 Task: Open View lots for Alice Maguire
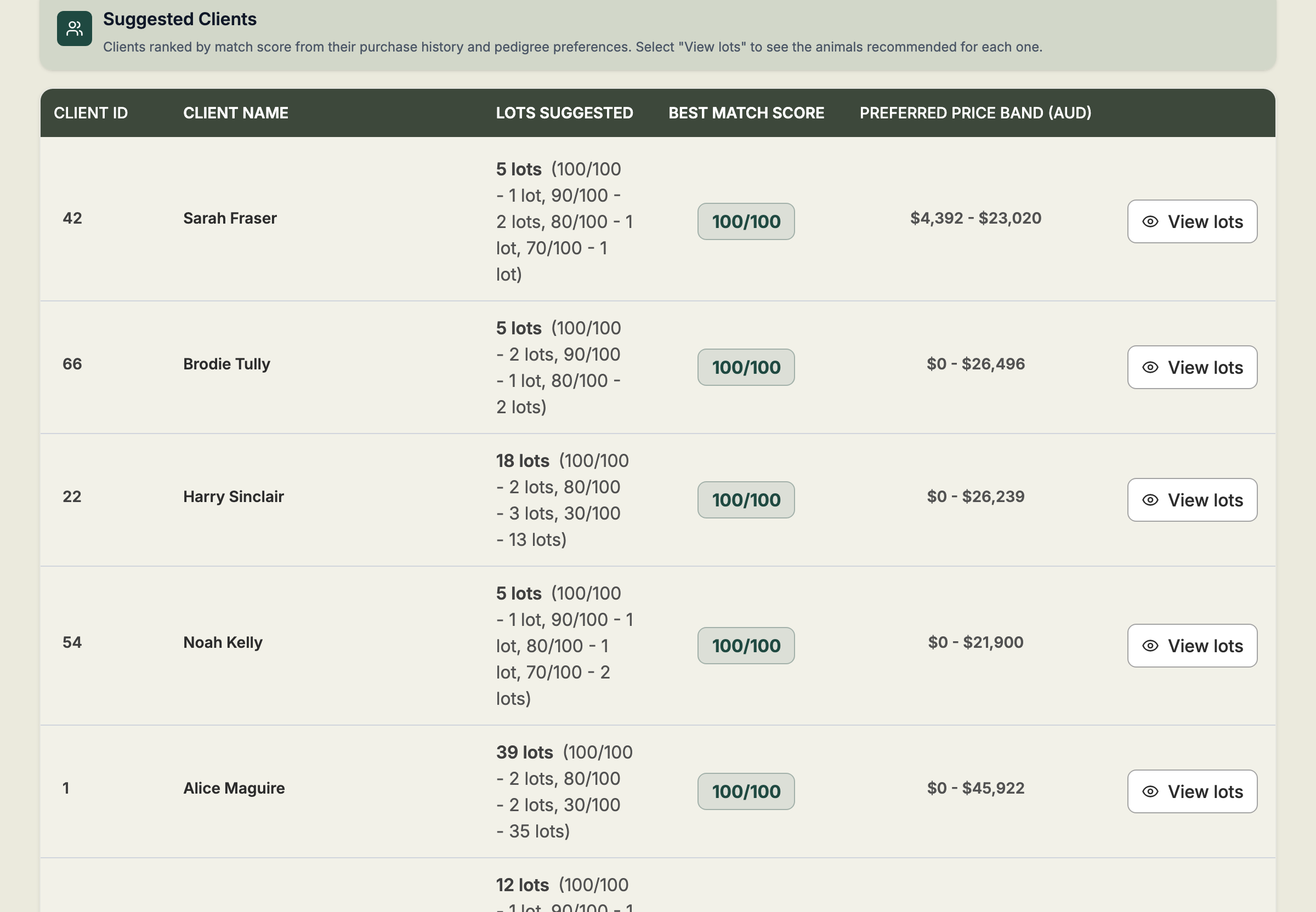tap(1192, 791)
